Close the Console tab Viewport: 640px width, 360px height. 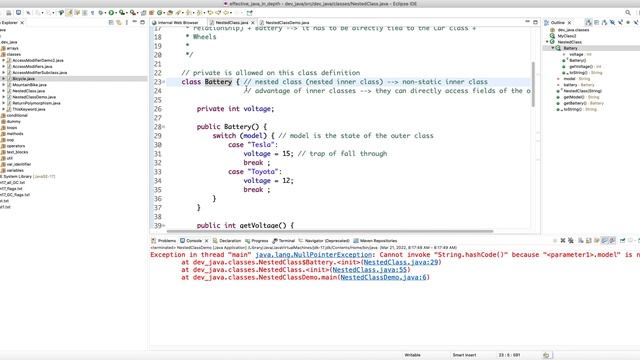coord(207,241)
